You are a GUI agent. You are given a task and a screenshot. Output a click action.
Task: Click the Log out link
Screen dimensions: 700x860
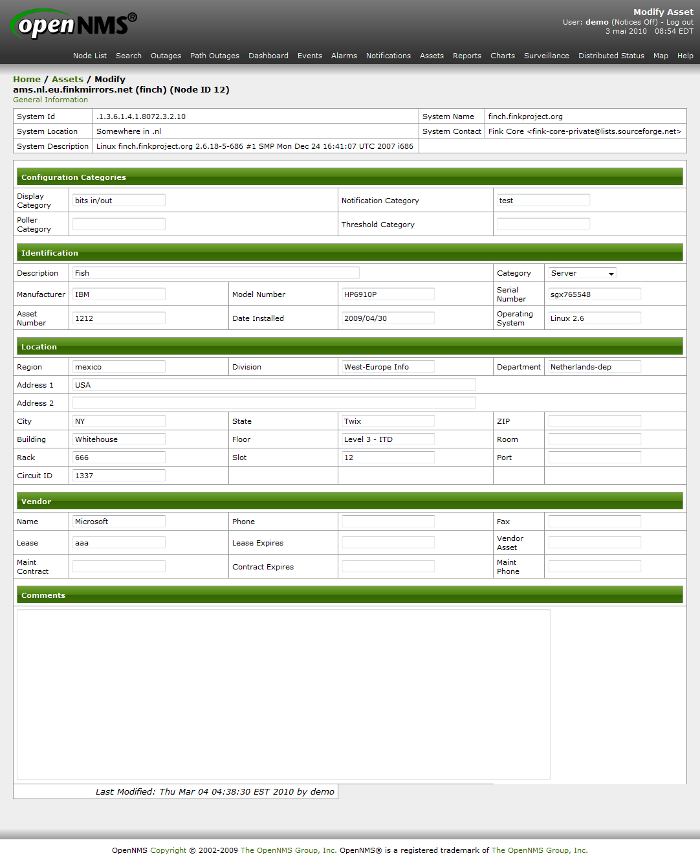pos(679,21)
